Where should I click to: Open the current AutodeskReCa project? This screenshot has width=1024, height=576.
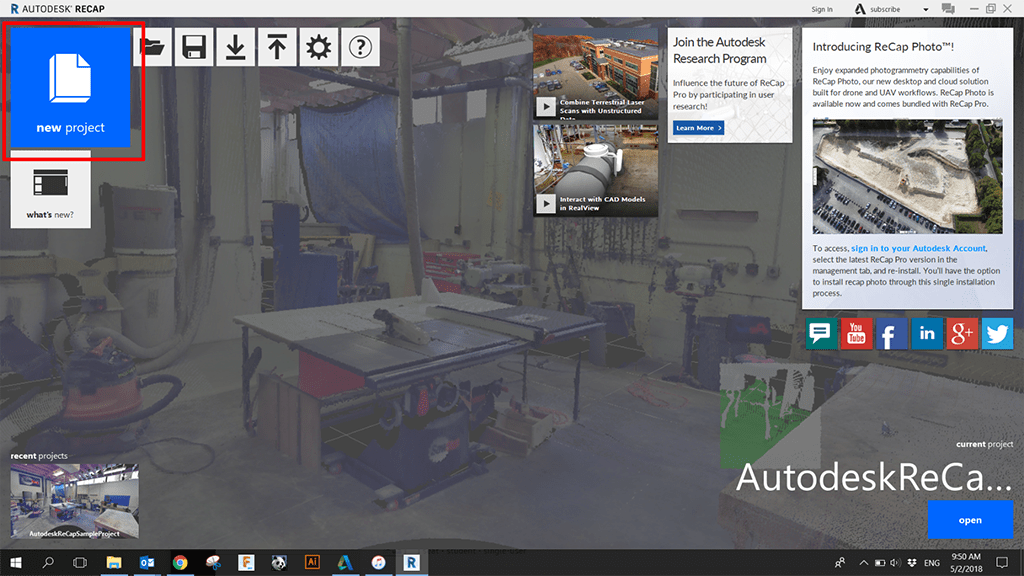point(970,519)
